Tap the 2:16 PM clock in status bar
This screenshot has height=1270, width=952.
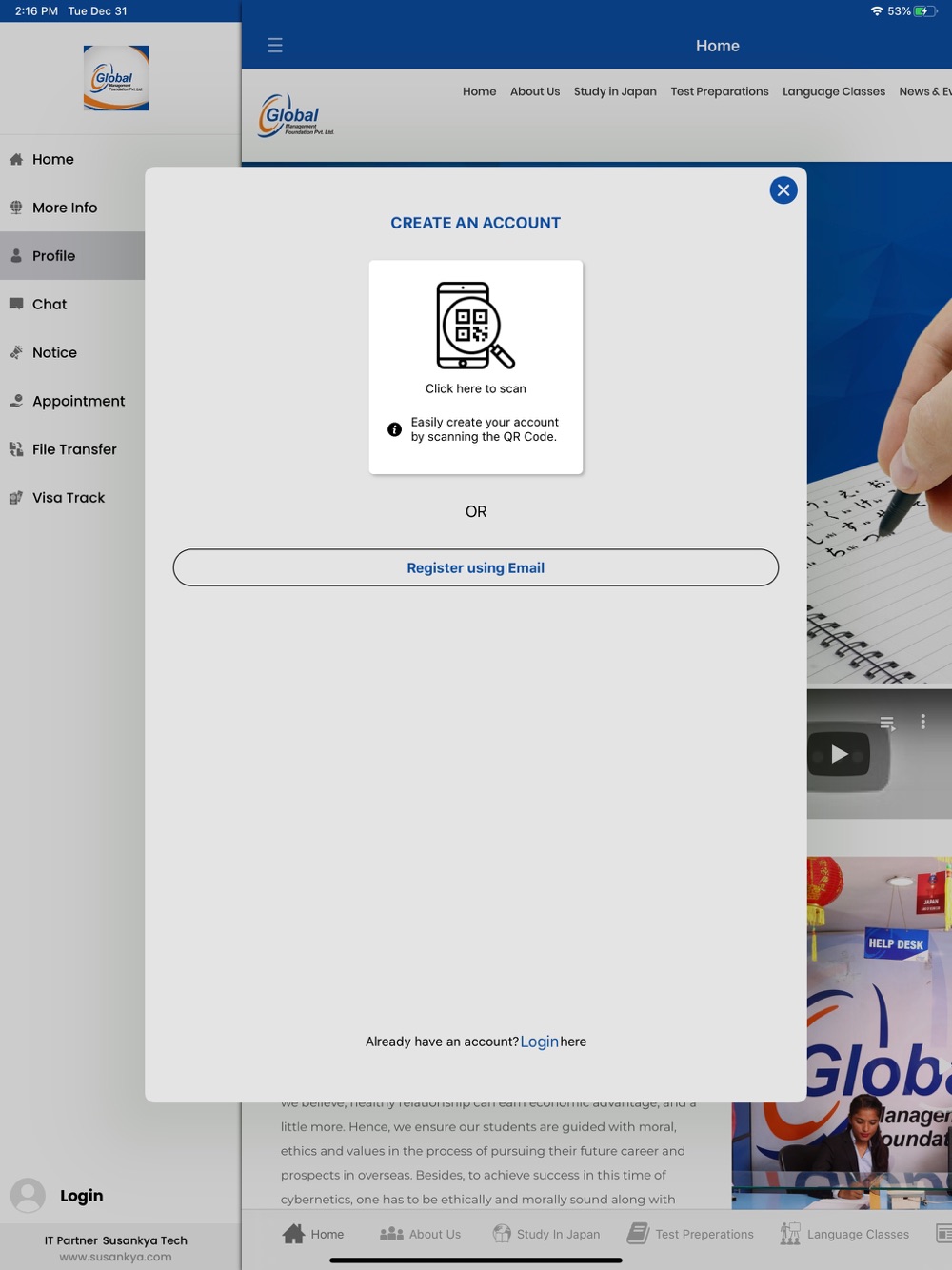(36, 11)
